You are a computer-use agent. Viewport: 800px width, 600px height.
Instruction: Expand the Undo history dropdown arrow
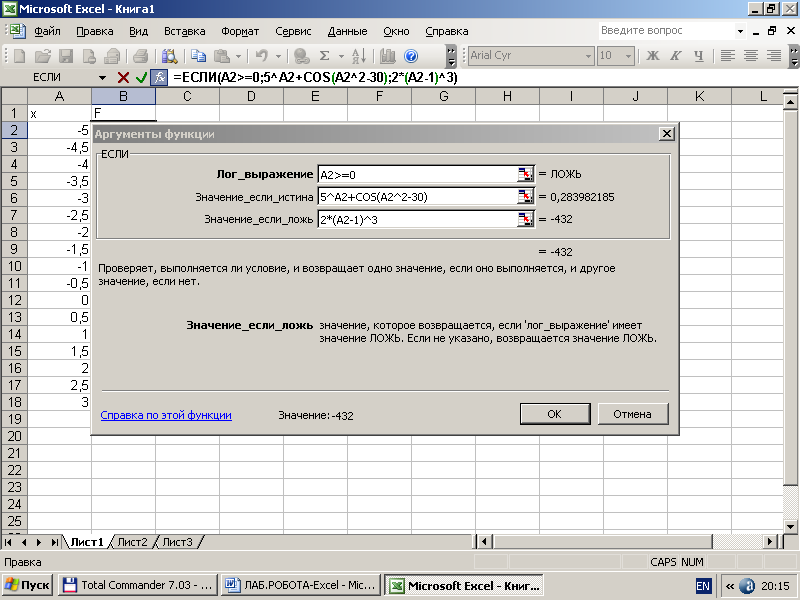coord(278,56)
